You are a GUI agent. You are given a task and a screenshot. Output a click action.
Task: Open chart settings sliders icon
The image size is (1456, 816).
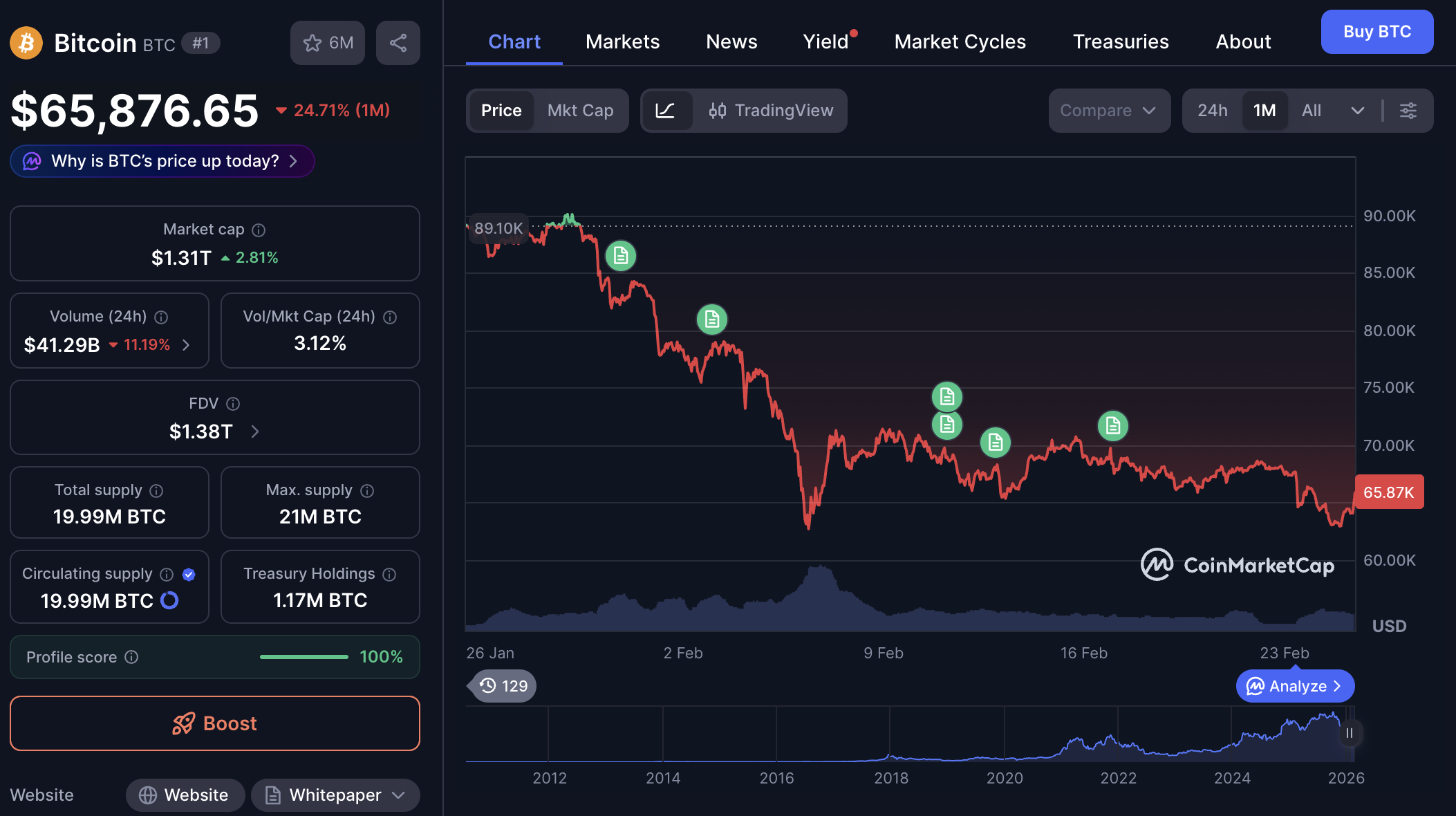tap(1408, 111)
